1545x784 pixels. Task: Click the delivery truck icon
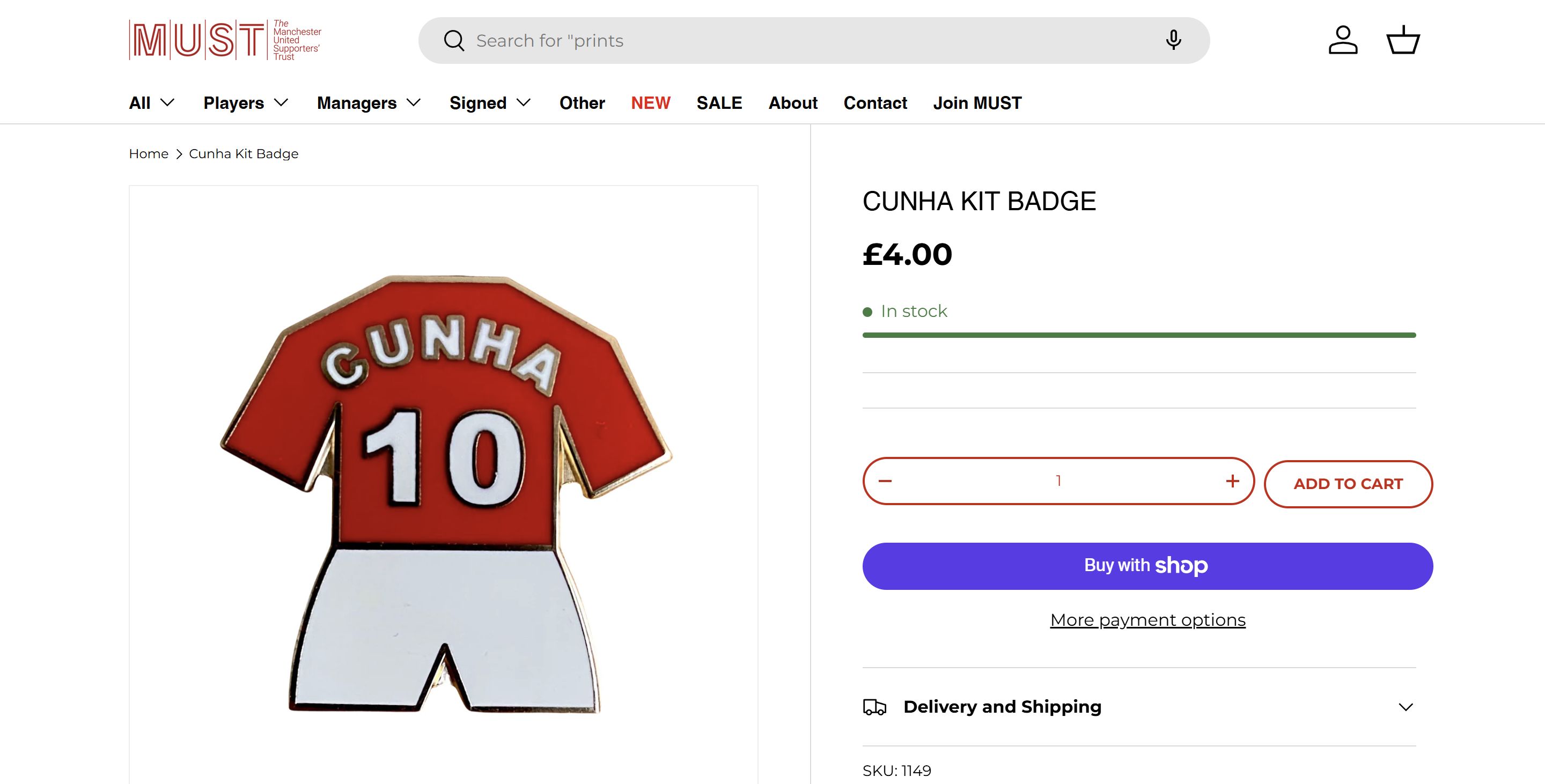874,707
